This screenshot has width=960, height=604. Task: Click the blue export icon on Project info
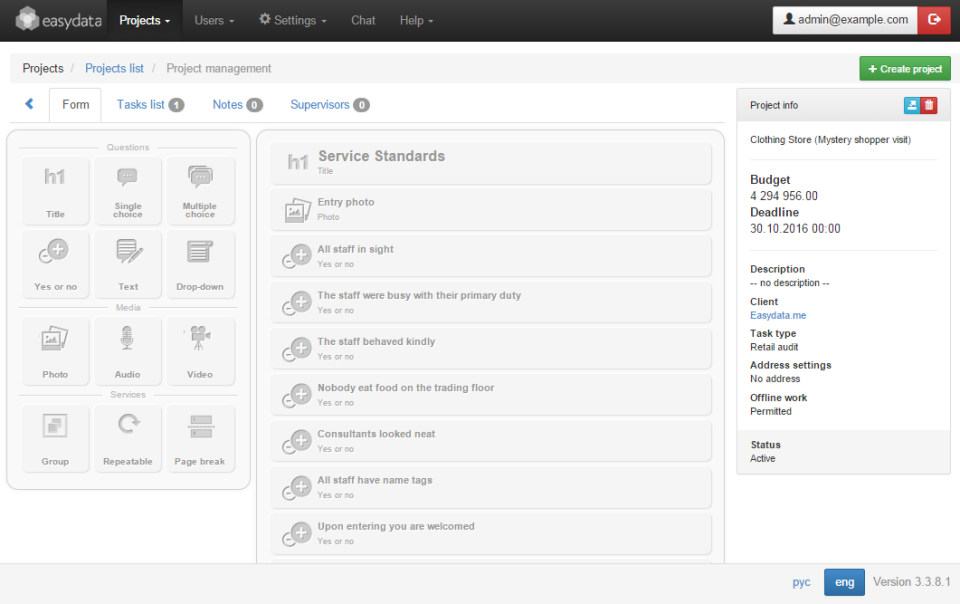911,105
